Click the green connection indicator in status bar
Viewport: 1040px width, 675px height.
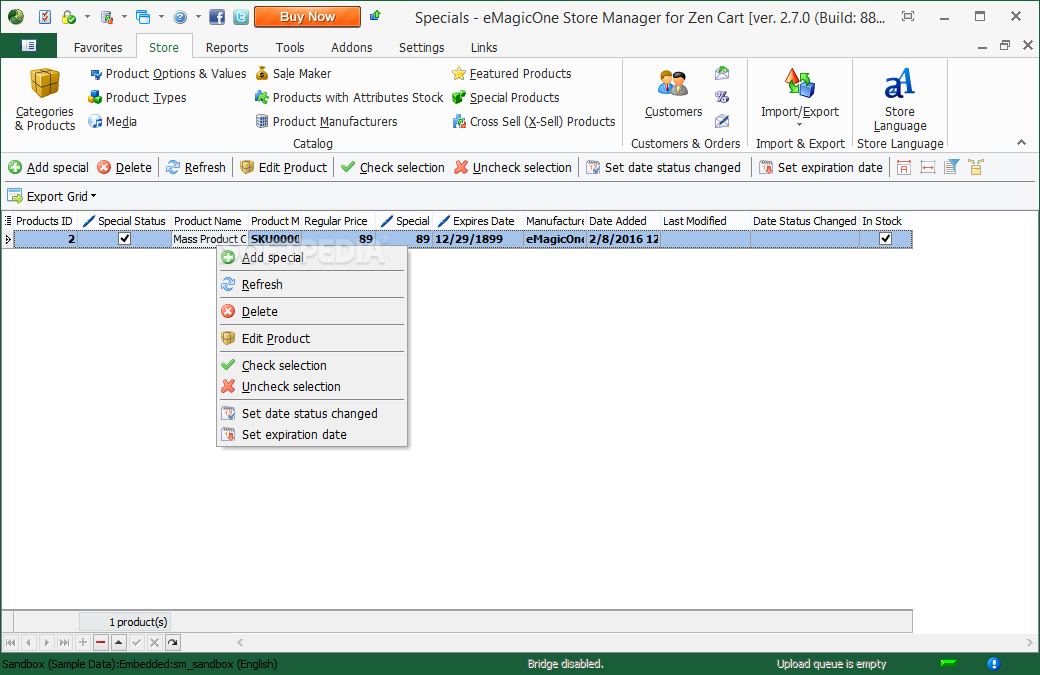pyautogui.click(x=948, y=663)
